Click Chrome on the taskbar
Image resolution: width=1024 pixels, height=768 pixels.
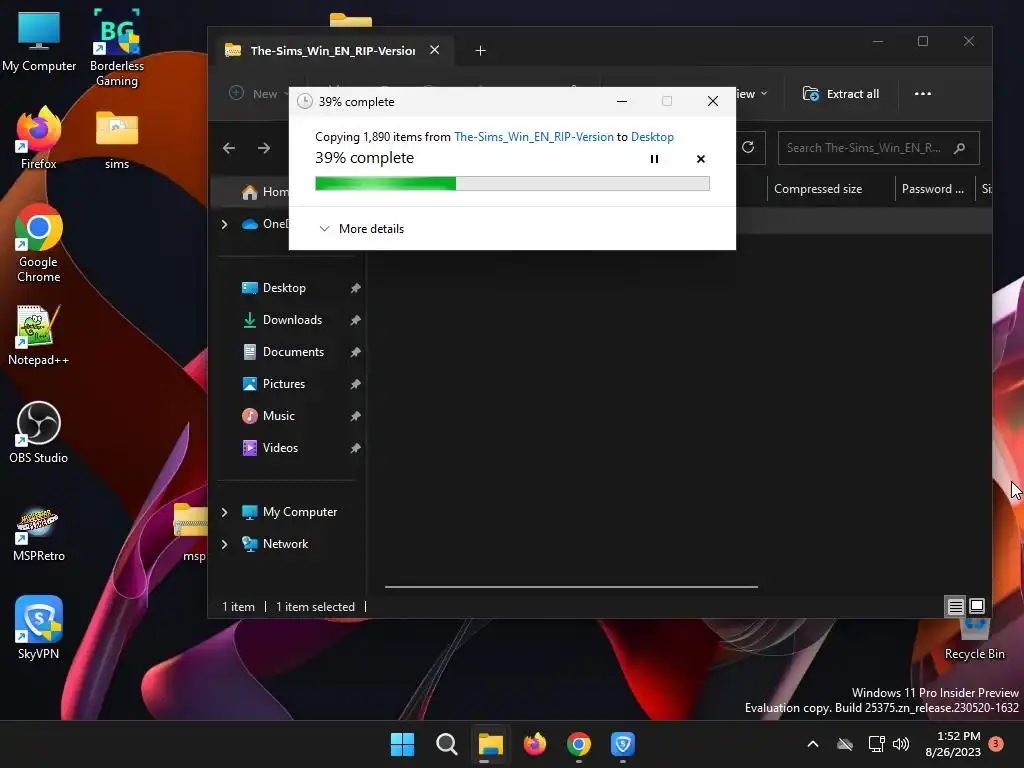[x=579, y=744]
